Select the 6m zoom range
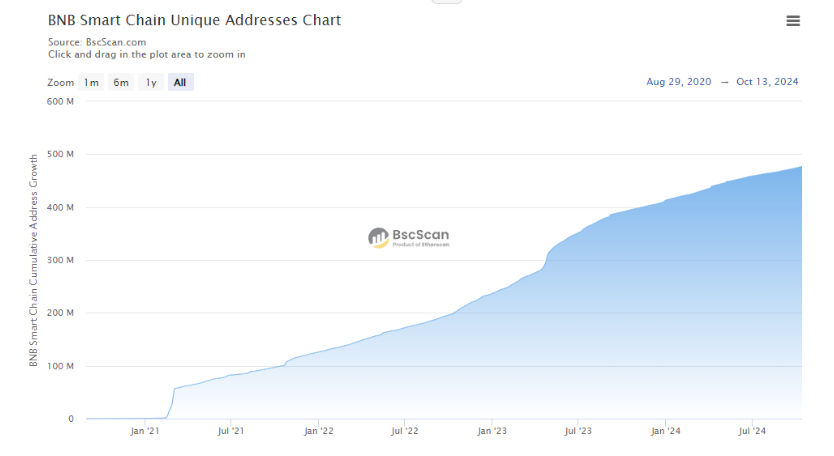The height and width of the screenshot is (456, 834). click(121, 83)
